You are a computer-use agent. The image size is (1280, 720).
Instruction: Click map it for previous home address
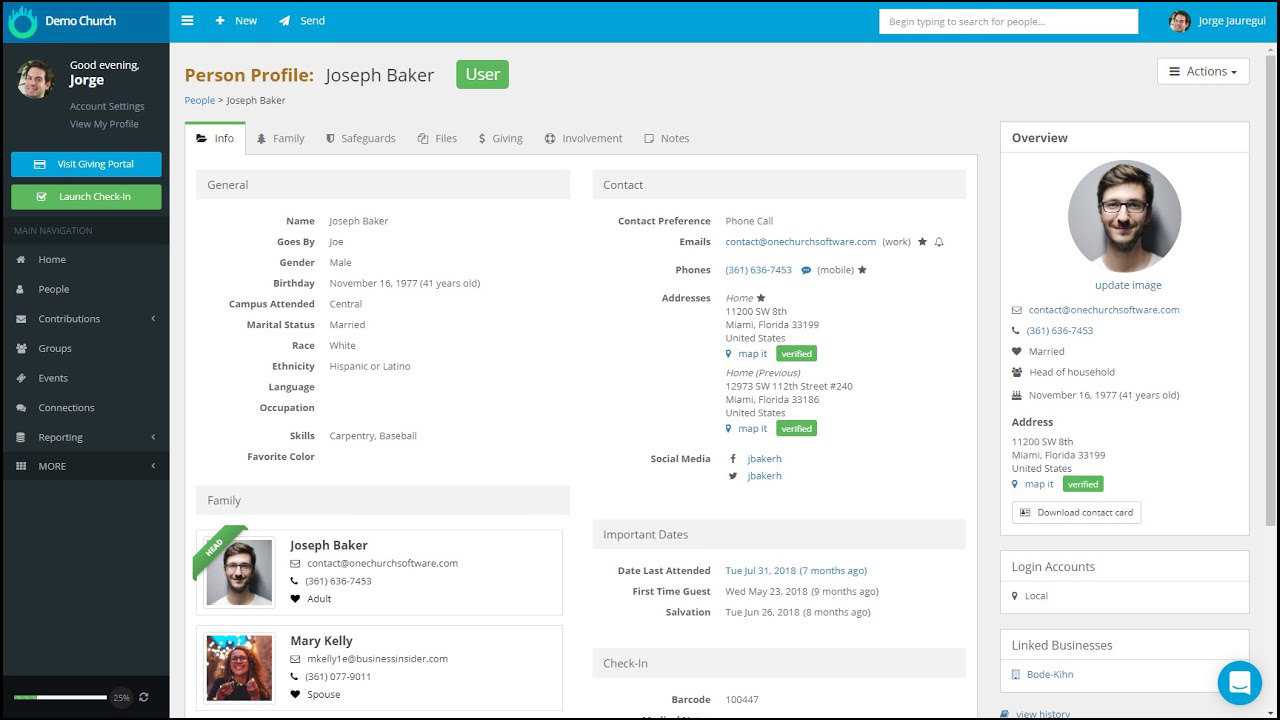pyautogui.click(x=752, y=429)
